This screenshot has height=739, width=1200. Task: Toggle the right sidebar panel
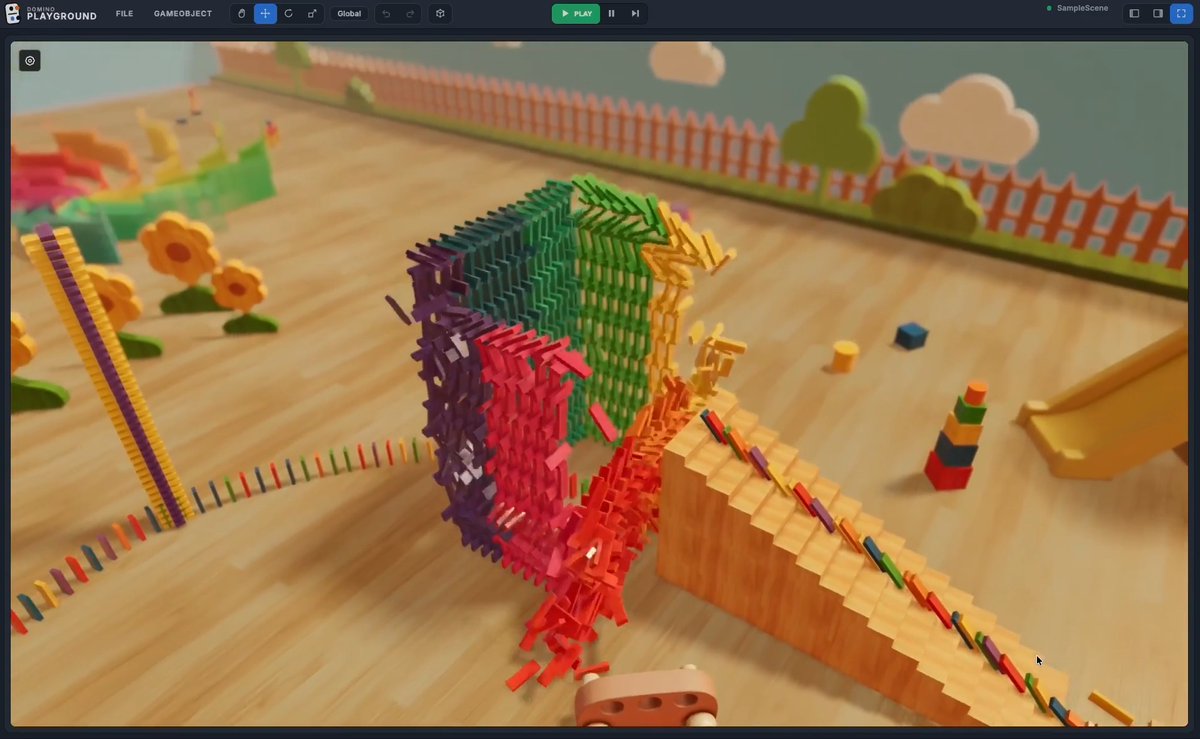click(1158, 14)
